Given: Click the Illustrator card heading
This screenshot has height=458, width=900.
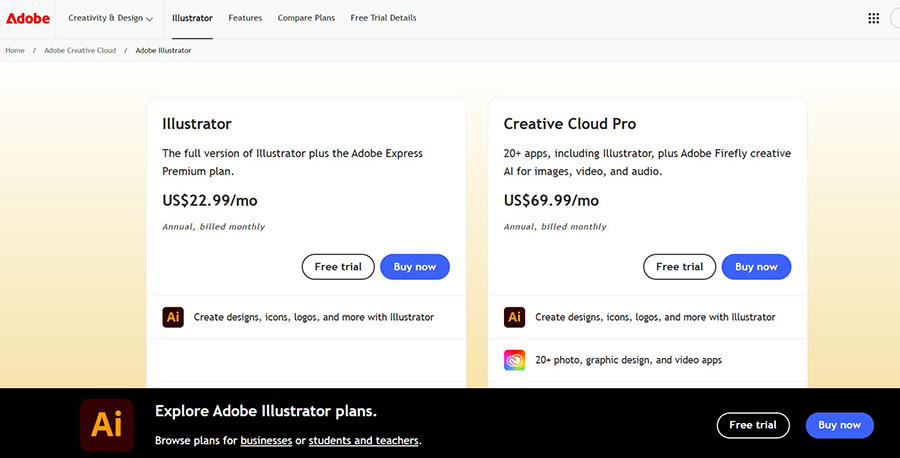Looking at the screenshot, I should (197, 124).
